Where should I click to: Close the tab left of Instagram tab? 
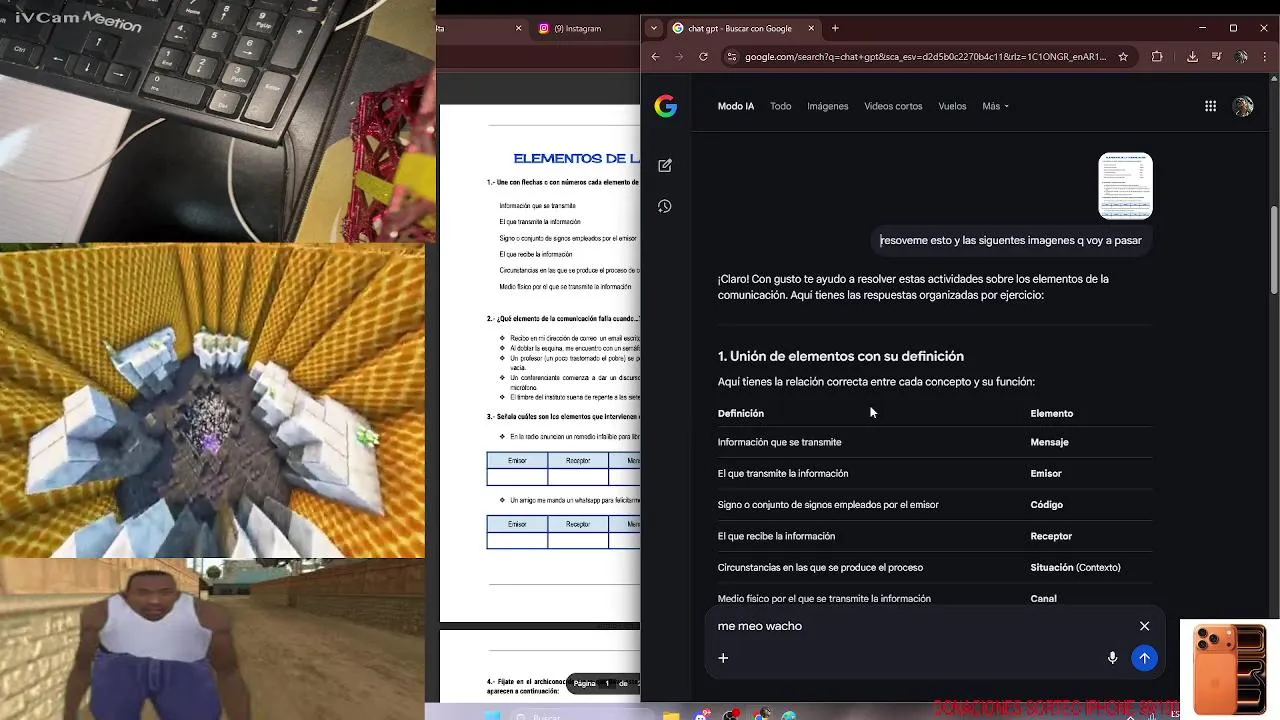click(x=518, y=28)
